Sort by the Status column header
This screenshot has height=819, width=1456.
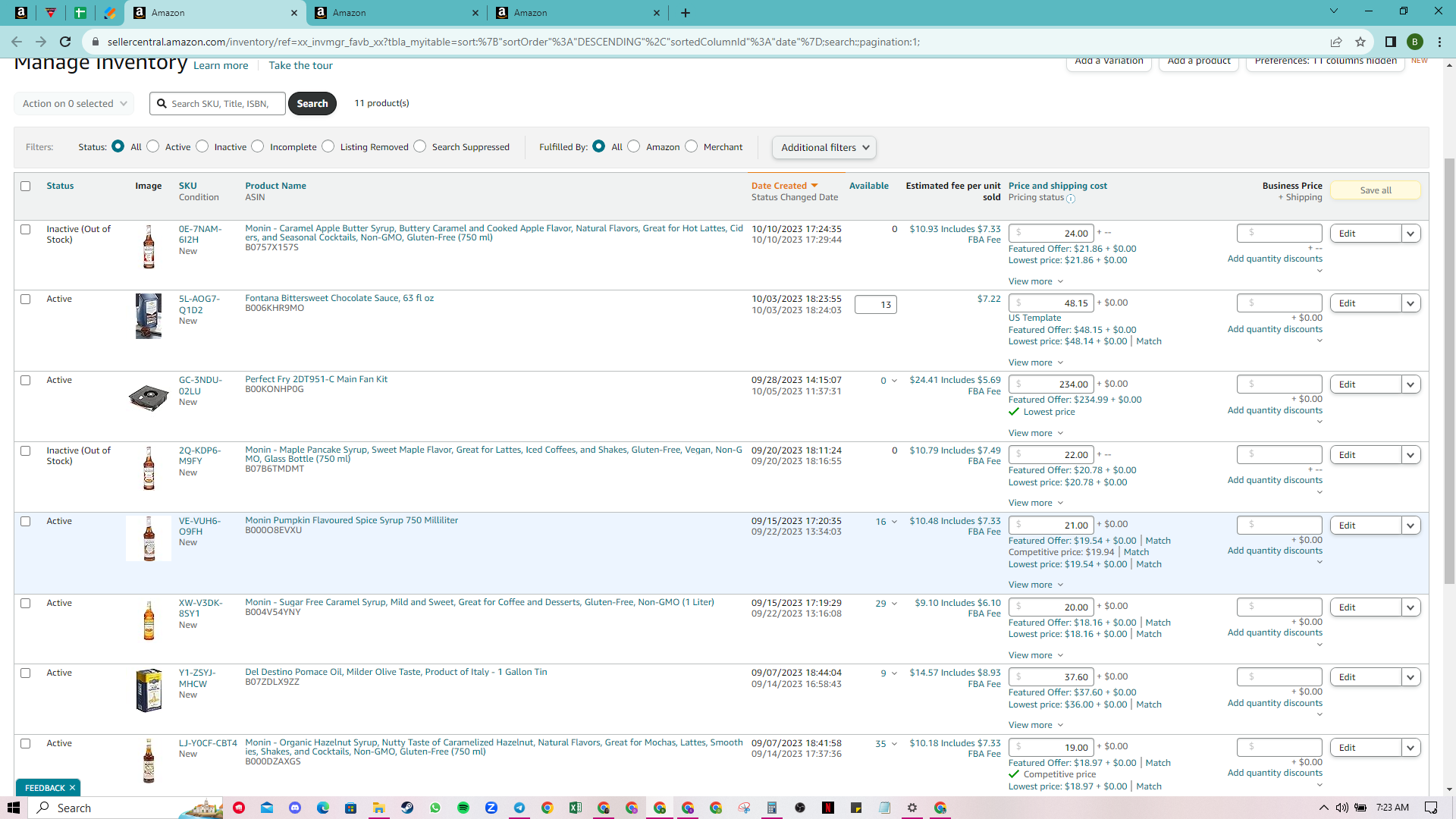(x=60, y=186)
